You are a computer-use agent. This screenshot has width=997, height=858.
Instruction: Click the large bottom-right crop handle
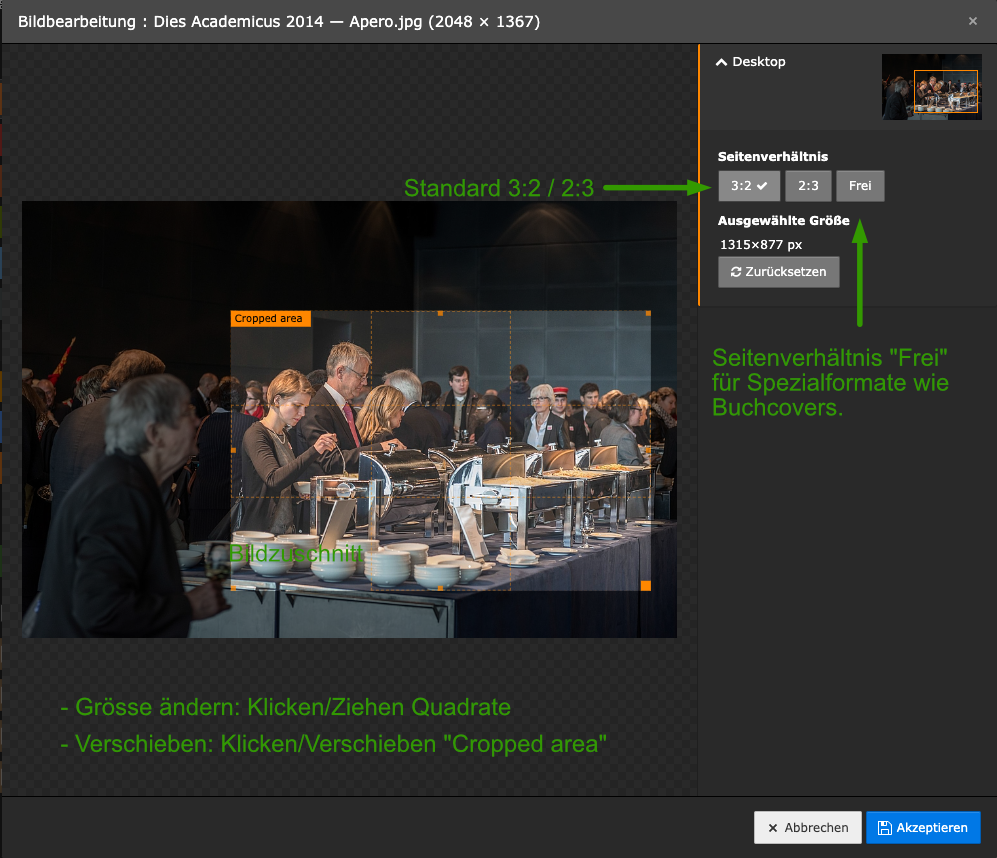pyautogui.click(x=645, y=586)
